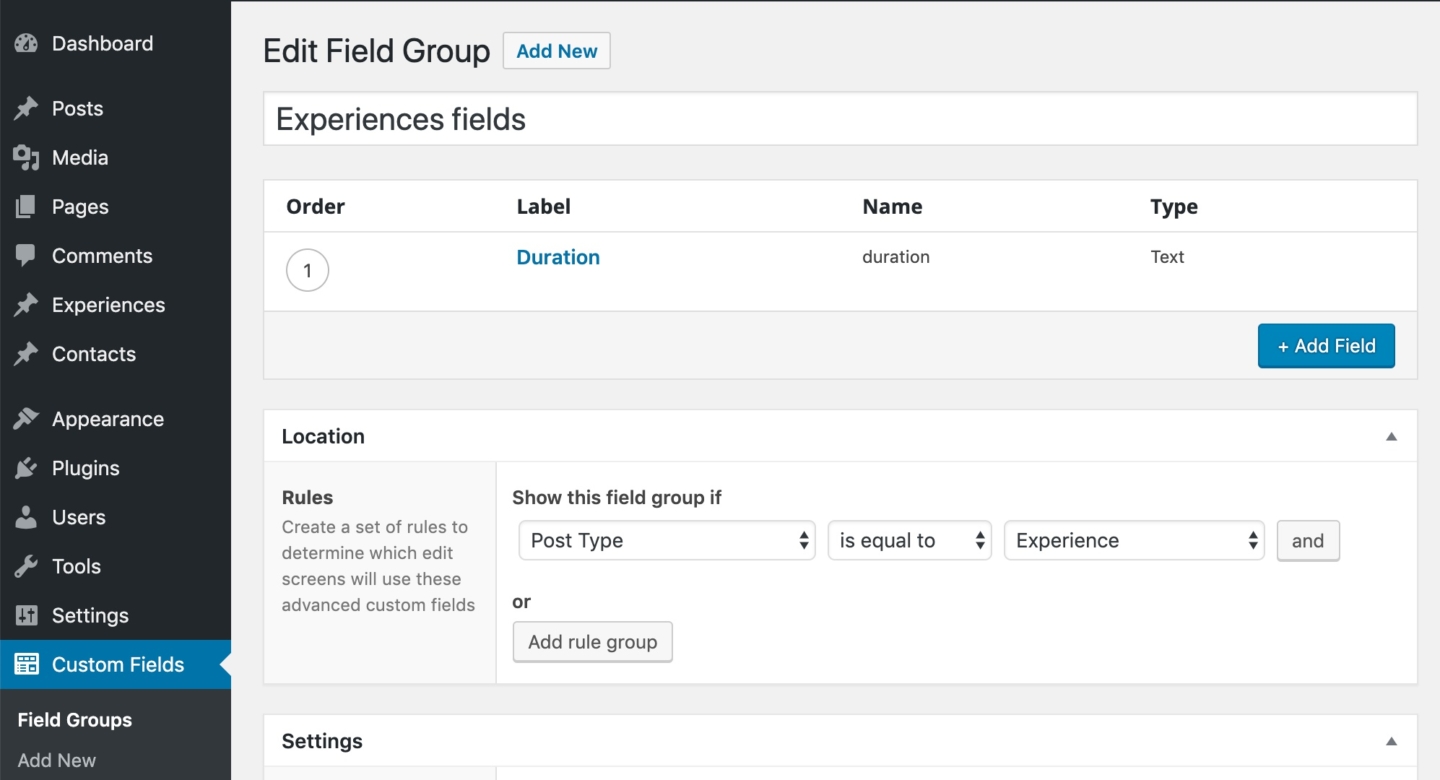Select the Posts pushpin icon
Viewport: 1440px width, 780px height.
pos(25,108)
